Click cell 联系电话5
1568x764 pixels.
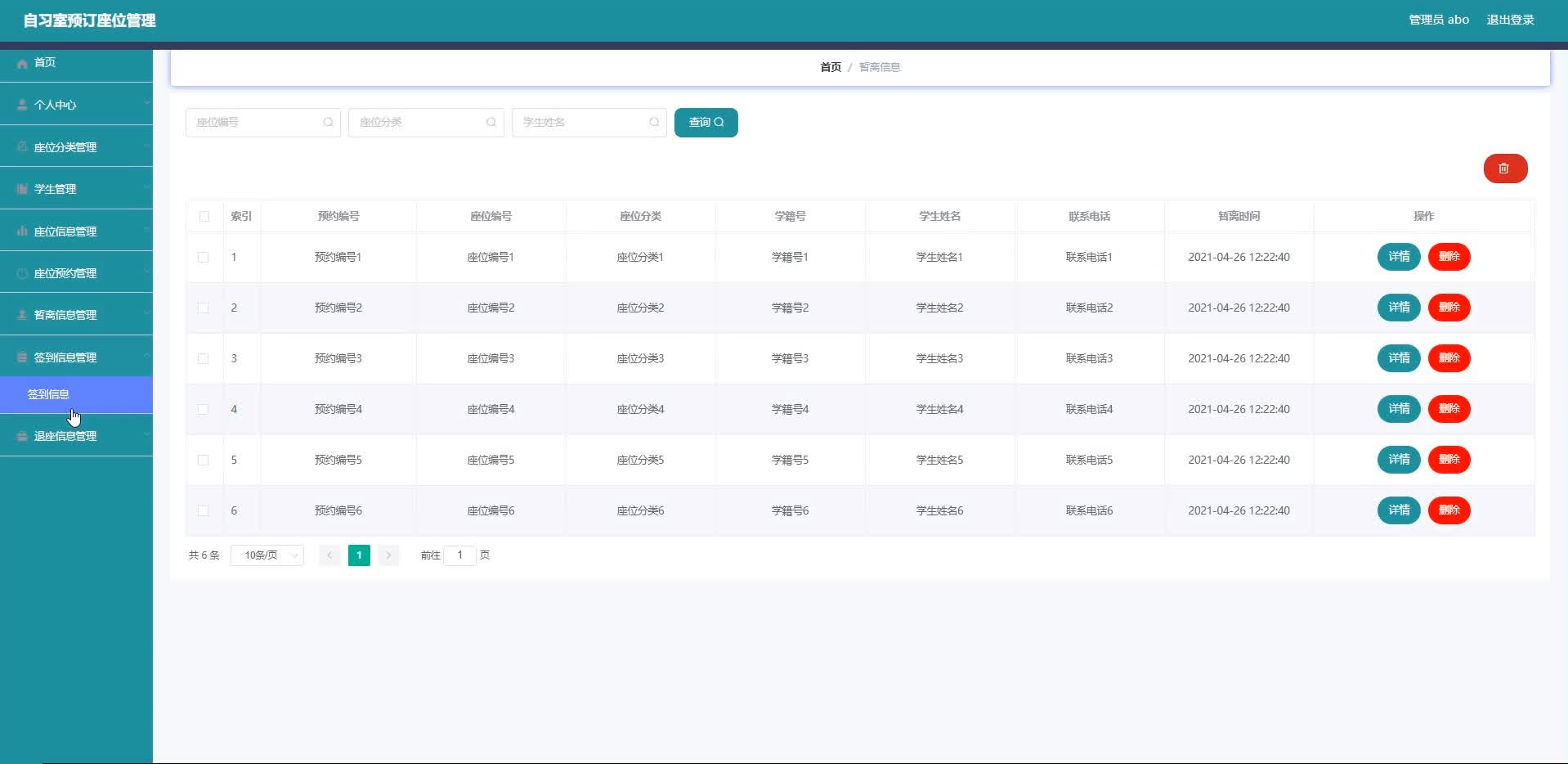(1089, 461)
